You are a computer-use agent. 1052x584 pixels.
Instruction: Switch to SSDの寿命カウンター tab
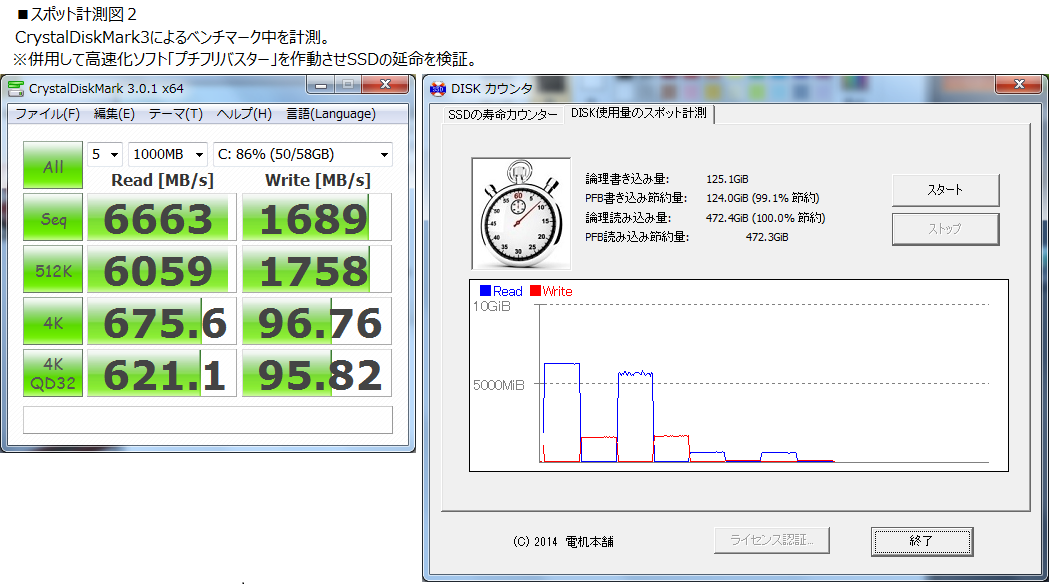[502, 115]
